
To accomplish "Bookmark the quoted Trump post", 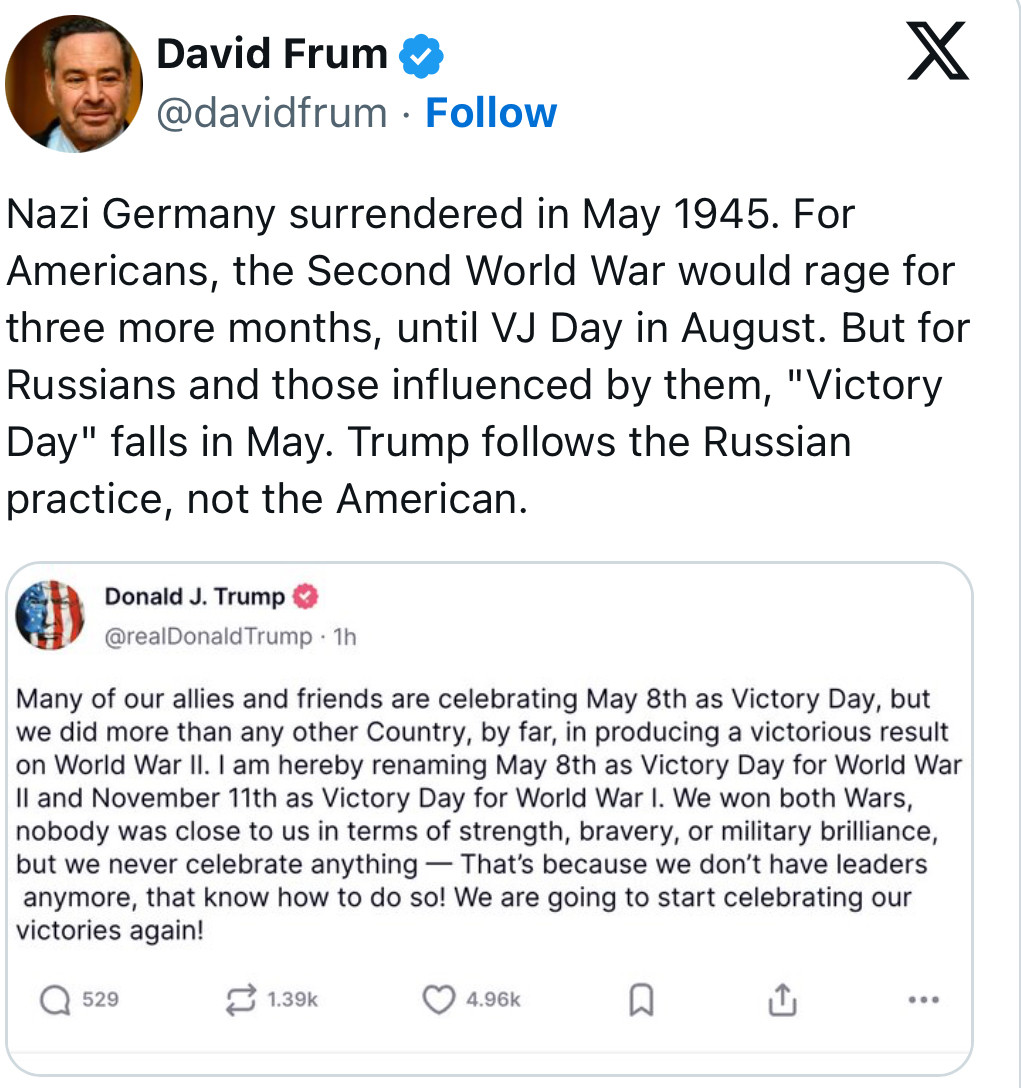I will pyautogui.click(x=641, y=1000).
